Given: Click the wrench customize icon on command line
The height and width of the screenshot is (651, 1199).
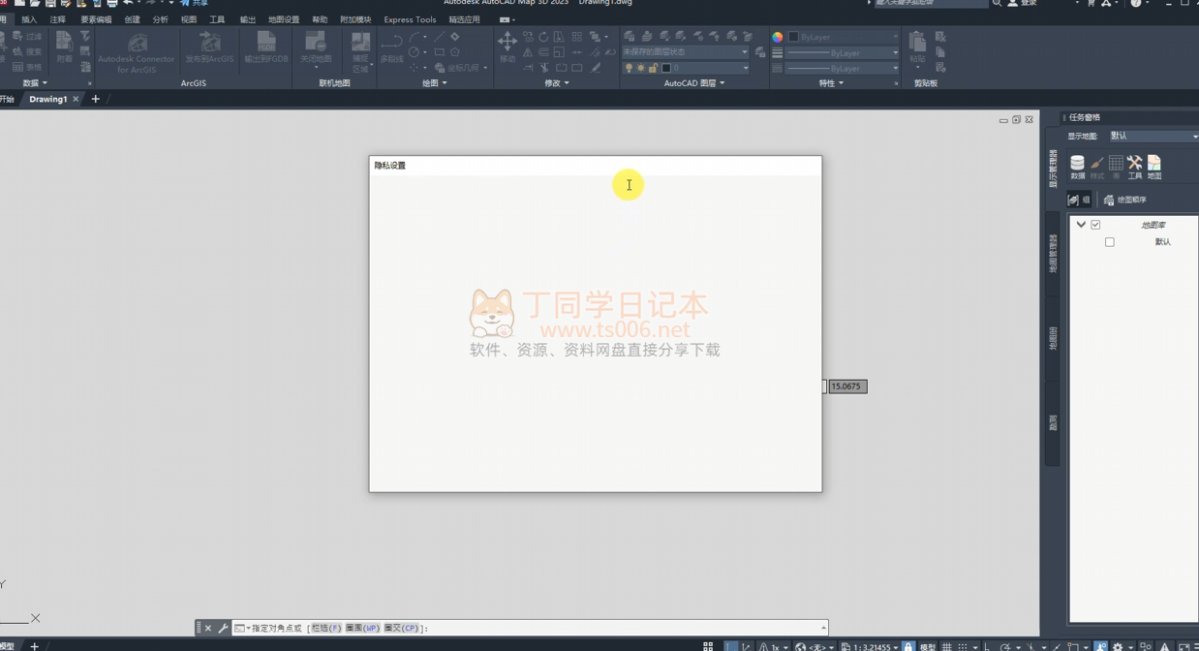Looking at the screenshot, I should tap(223, 628).
